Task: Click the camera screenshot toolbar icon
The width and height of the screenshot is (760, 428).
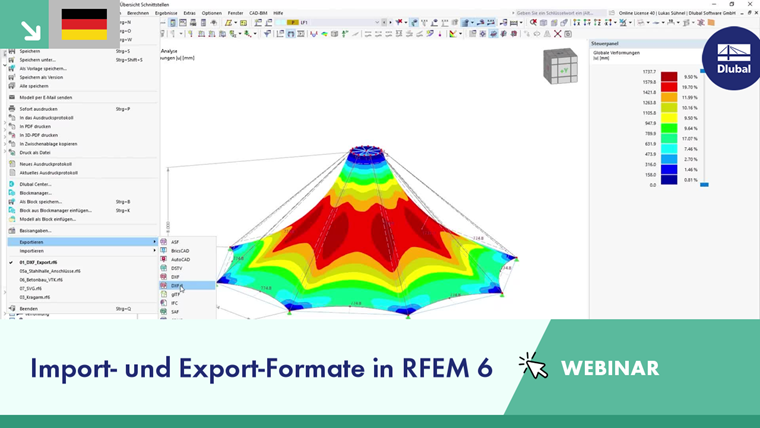Action: 568,33
